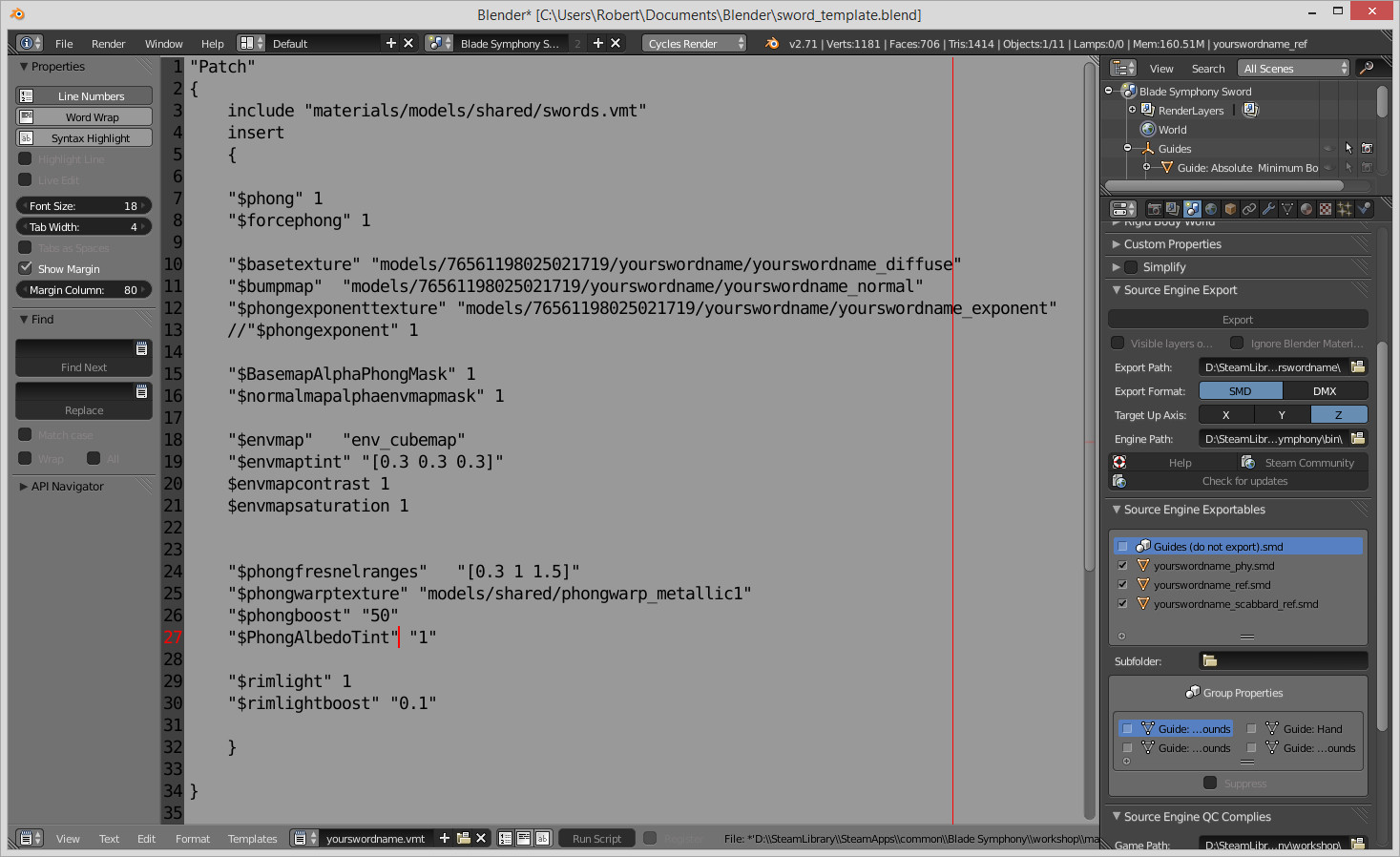This screenshot has width=1400, height=857.
Task: Click the Find Next button
Action: tap(84, 367)
